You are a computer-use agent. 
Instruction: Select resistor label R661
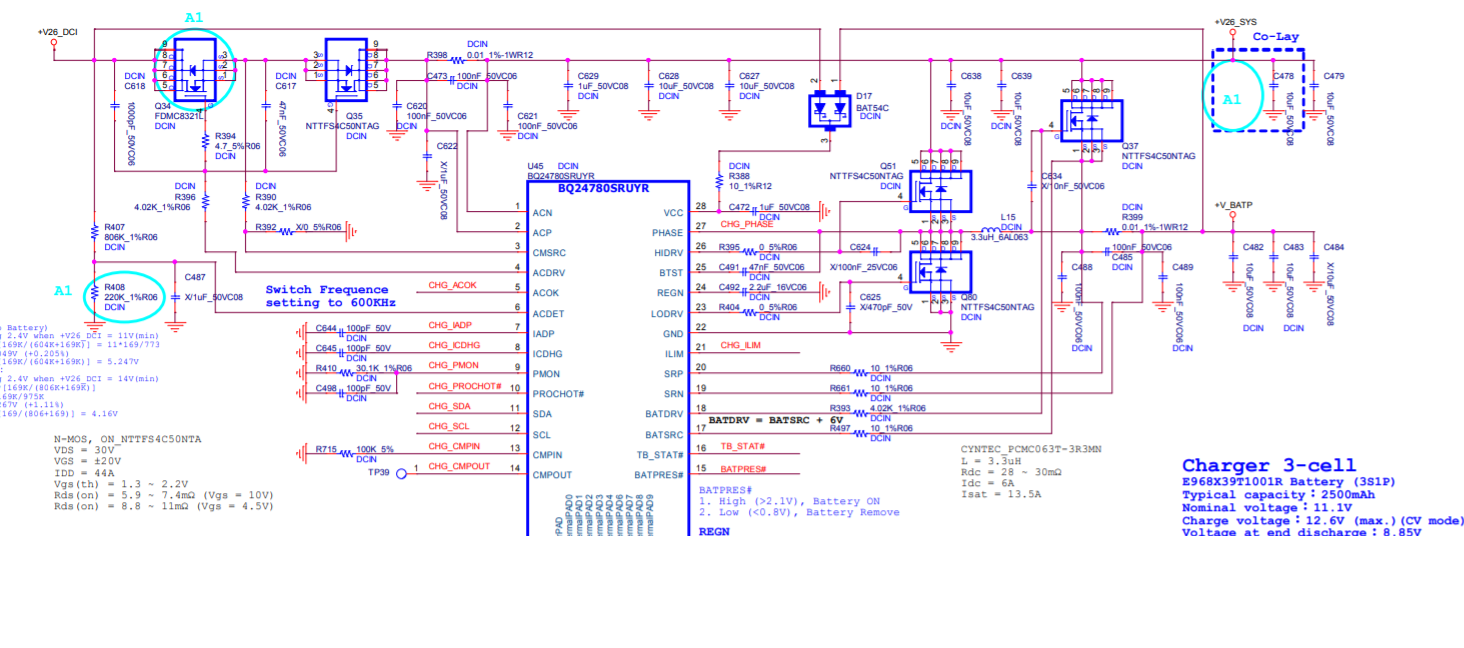(840, 388)
